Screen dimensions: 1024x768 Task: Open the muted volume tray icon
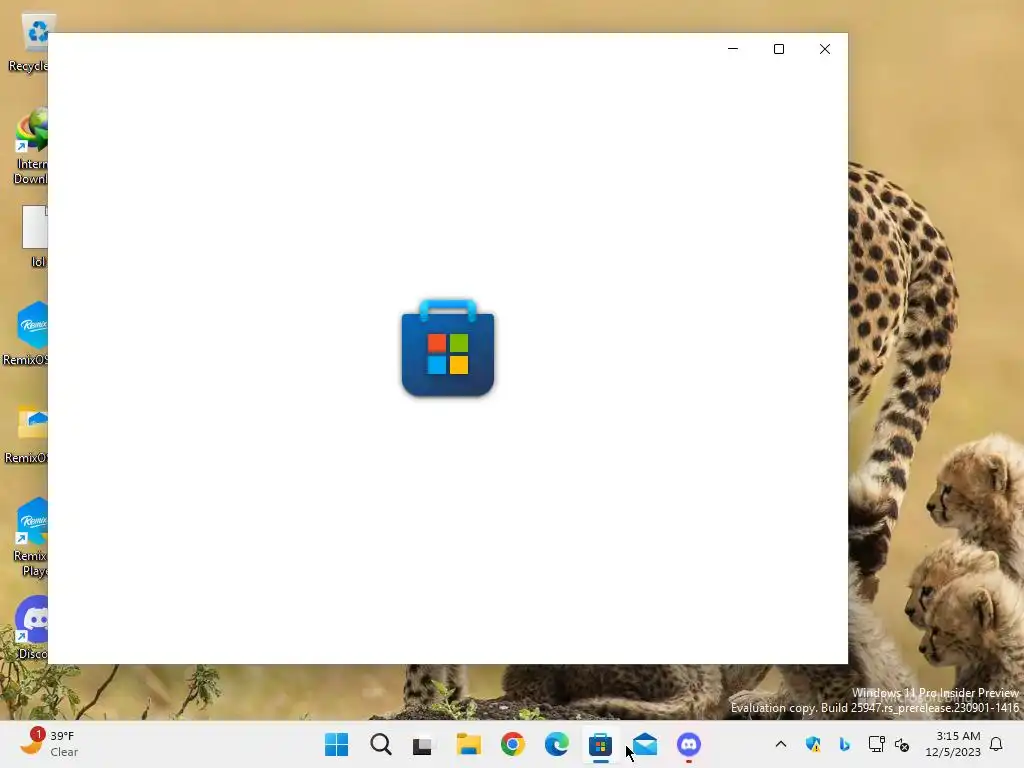click(902, 744)
